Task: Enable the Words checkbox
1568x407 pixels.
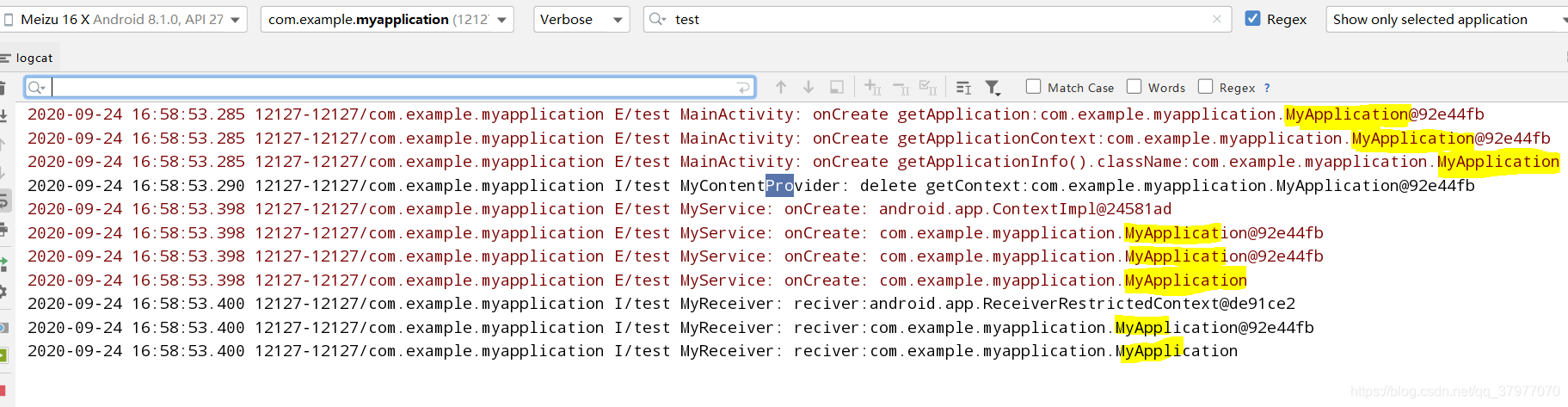Action: coord(1134,86)
